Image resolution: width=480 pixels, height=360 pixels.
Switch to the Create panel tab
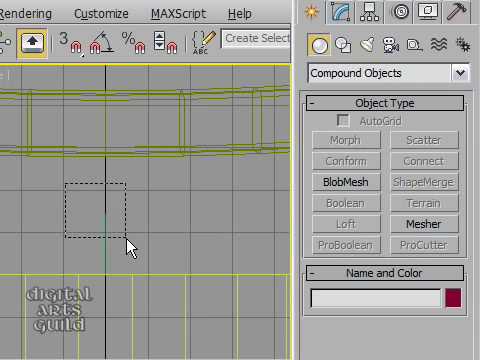pyautogui.click(x=312, y=12)
